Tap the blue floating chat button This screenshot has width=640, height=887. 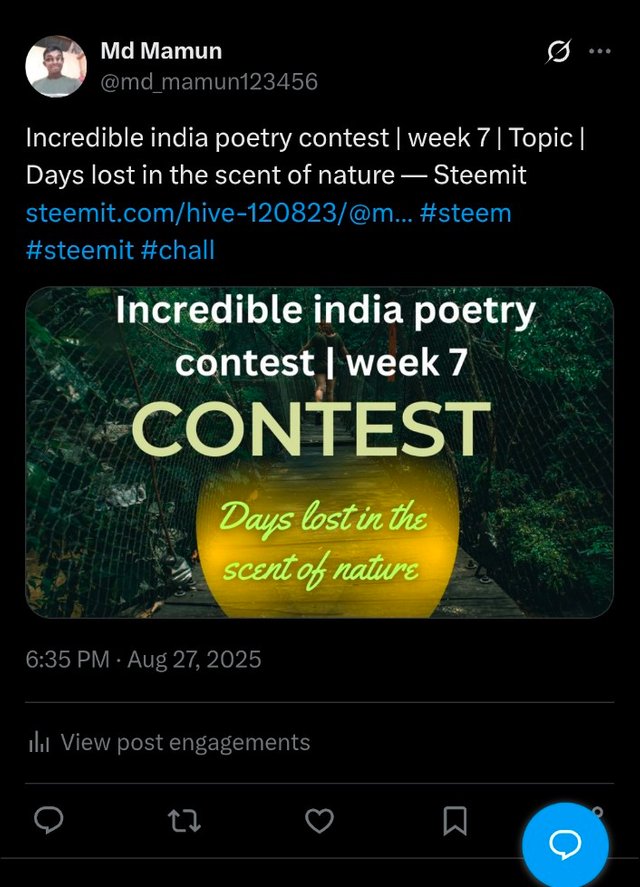(565, 845)
